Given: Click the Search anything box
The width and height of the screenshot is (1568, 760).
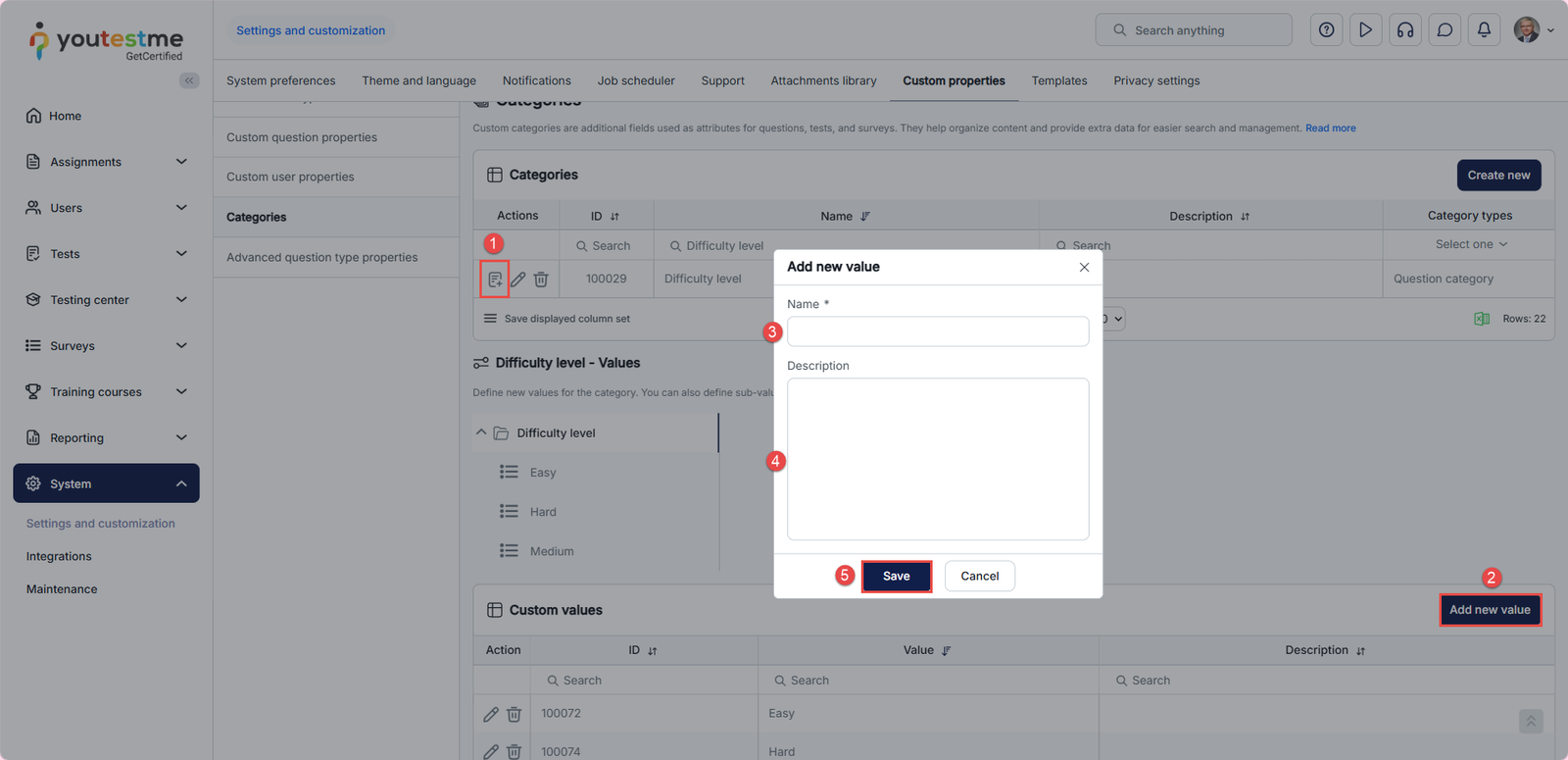Looking at the screenshot, I should pyautogui.click(x=1194, y=30).
